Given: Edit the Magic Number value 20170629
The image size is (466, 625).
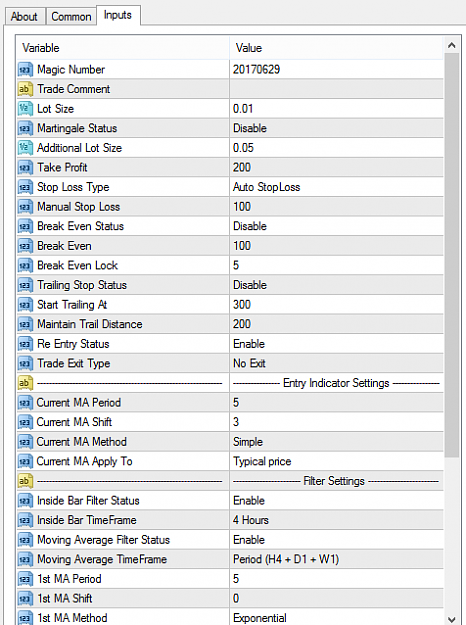Looking at the screenshot, I should [x=336, y=70].
